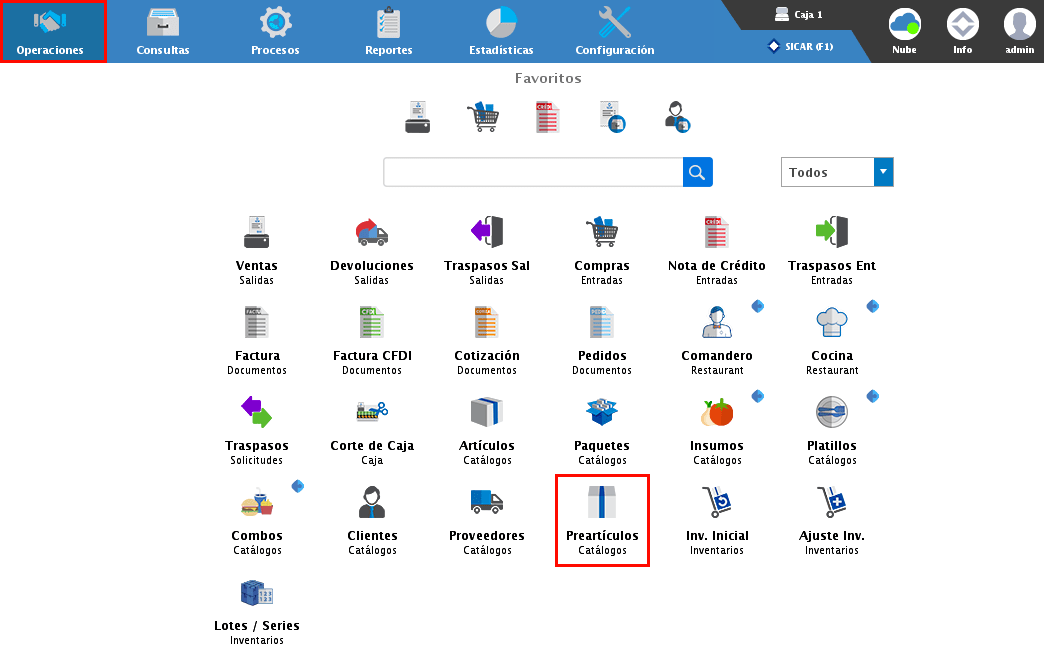This screenshot has width=1044, height=665.
Task: Open Nota de Crédito module
Action: 716,234
